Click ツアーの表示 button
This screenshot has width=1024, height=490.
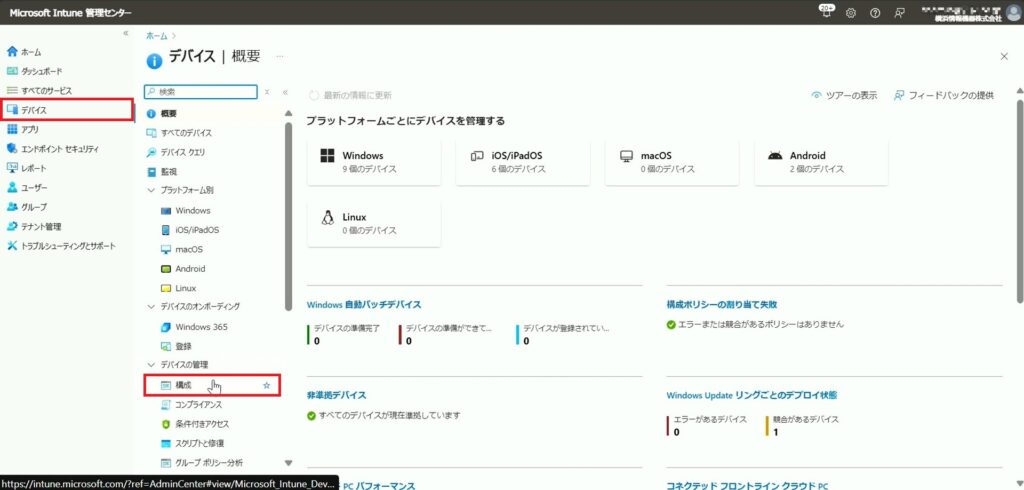tap(844, 95)
